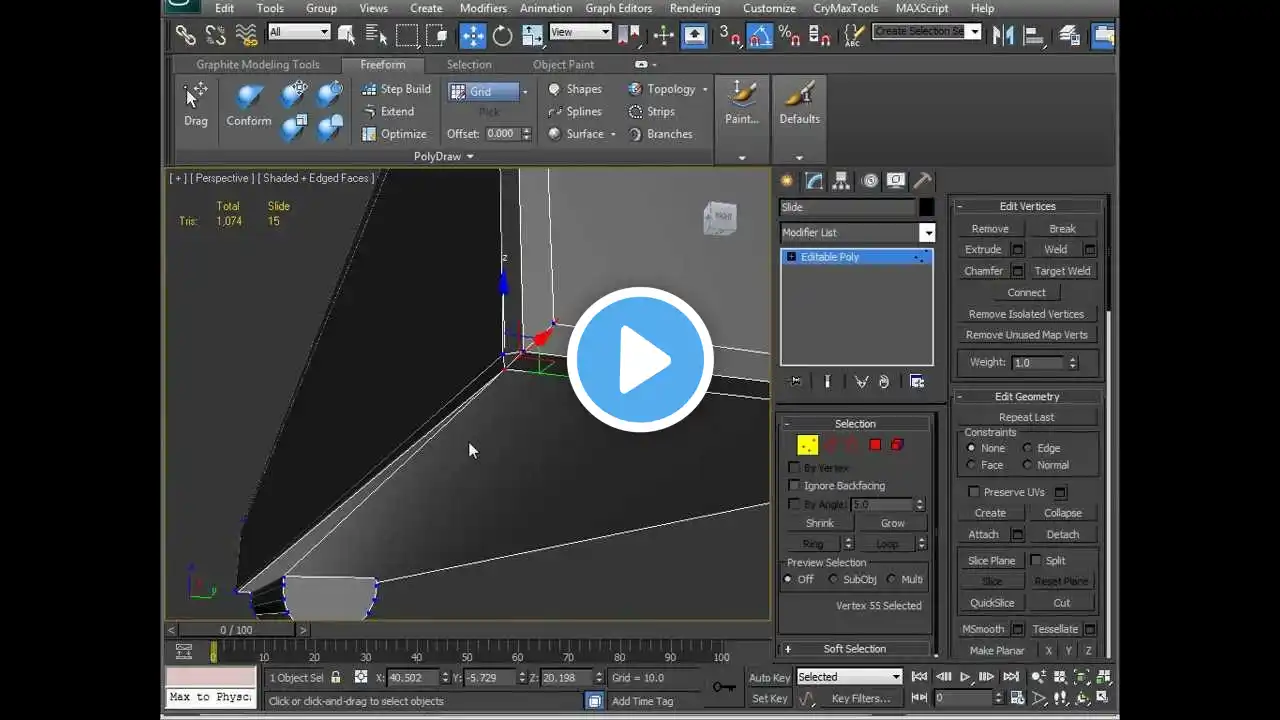Click the Rotate tool icon
The width and height of the screenshot is (1280, 720).
tap(502, 36)
